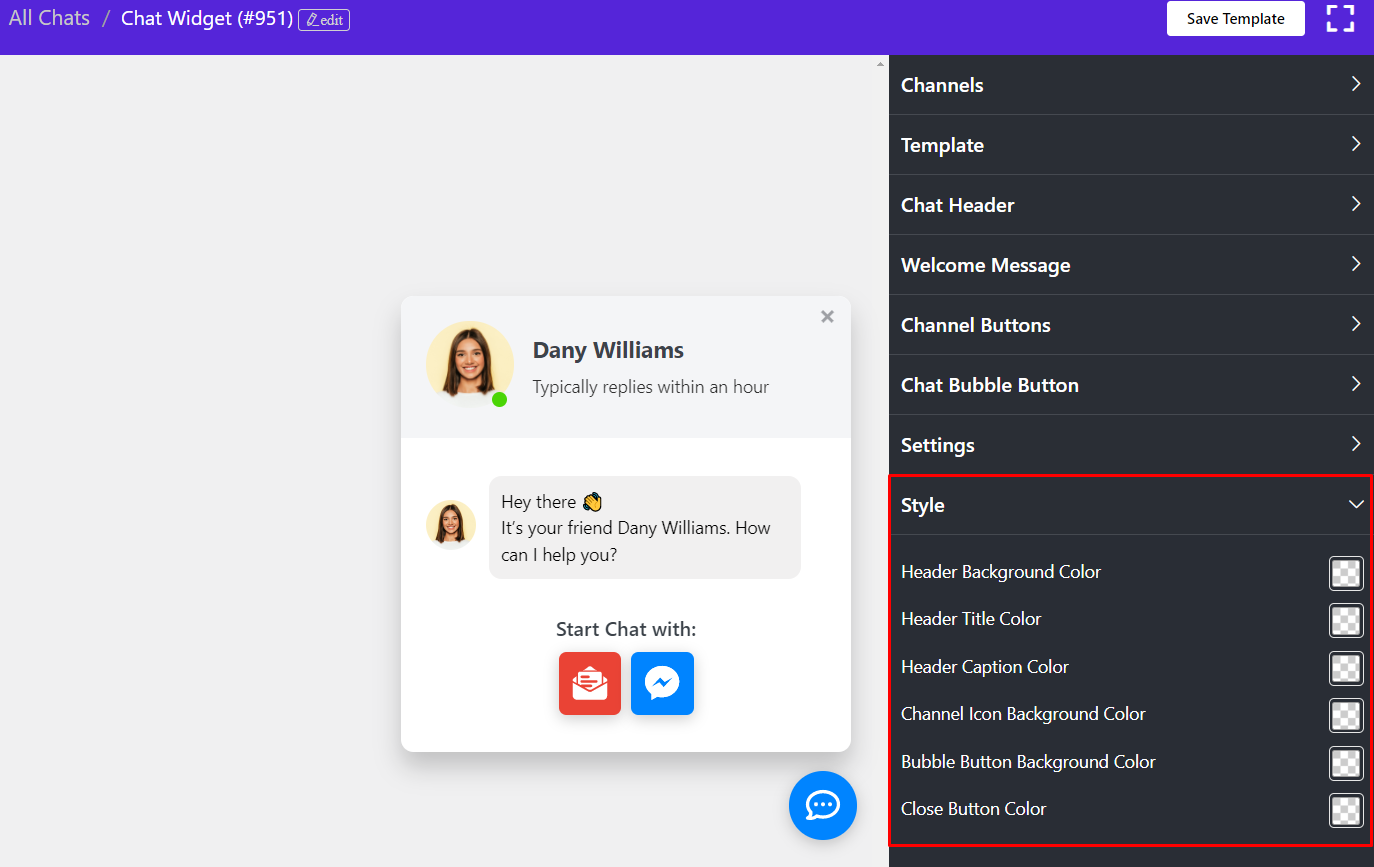Viewport: 1374px width, 867px height.
Task: Click the edit button next to widget name
Action: coord(324,20)
